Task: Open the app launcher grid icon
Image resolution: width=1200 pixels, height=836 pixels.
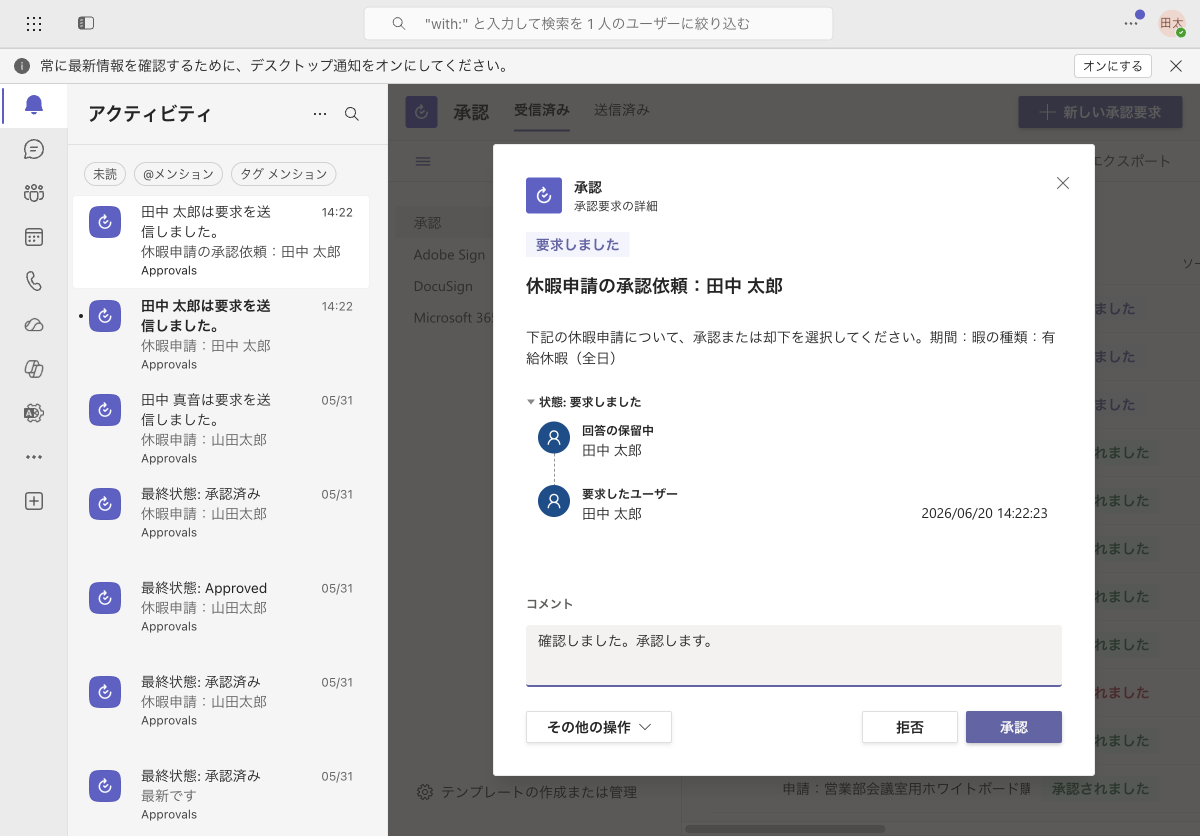Action: [34, 23]
